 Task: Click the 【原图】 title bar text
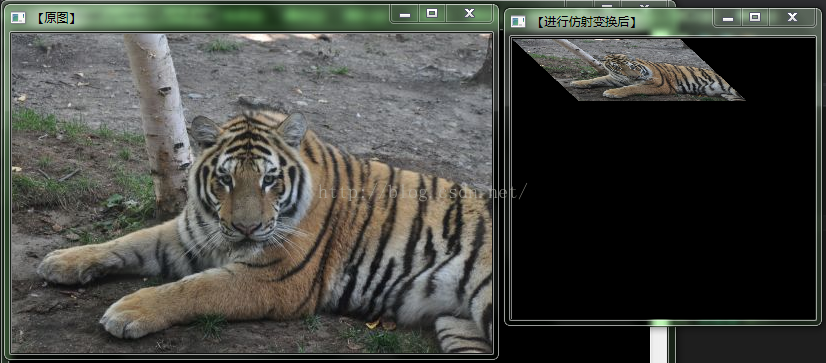[56, 18]
